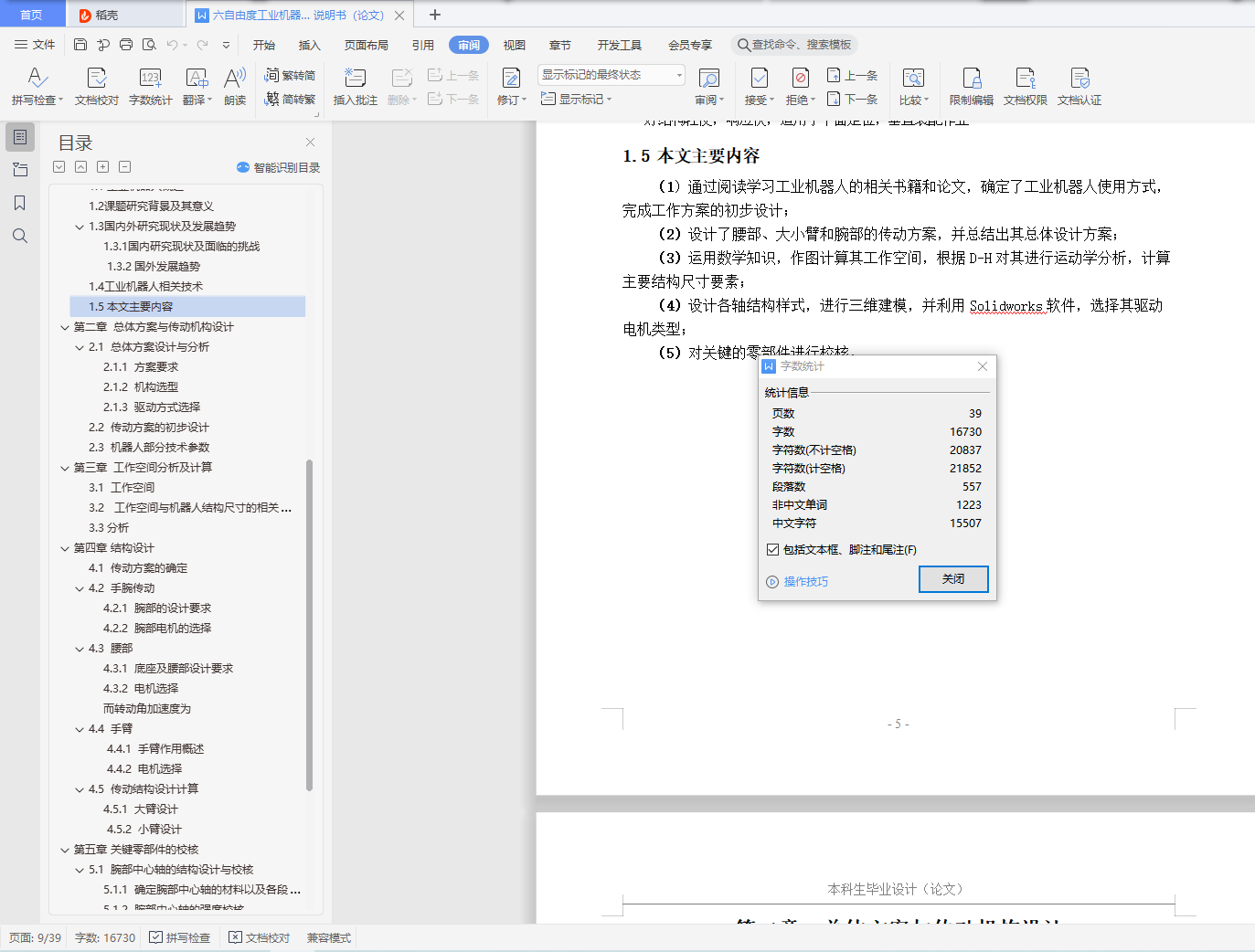This screenshot has height=952, width=1255.
Task: Toggle document proofreading in status bar
Action: click(260, 937)
